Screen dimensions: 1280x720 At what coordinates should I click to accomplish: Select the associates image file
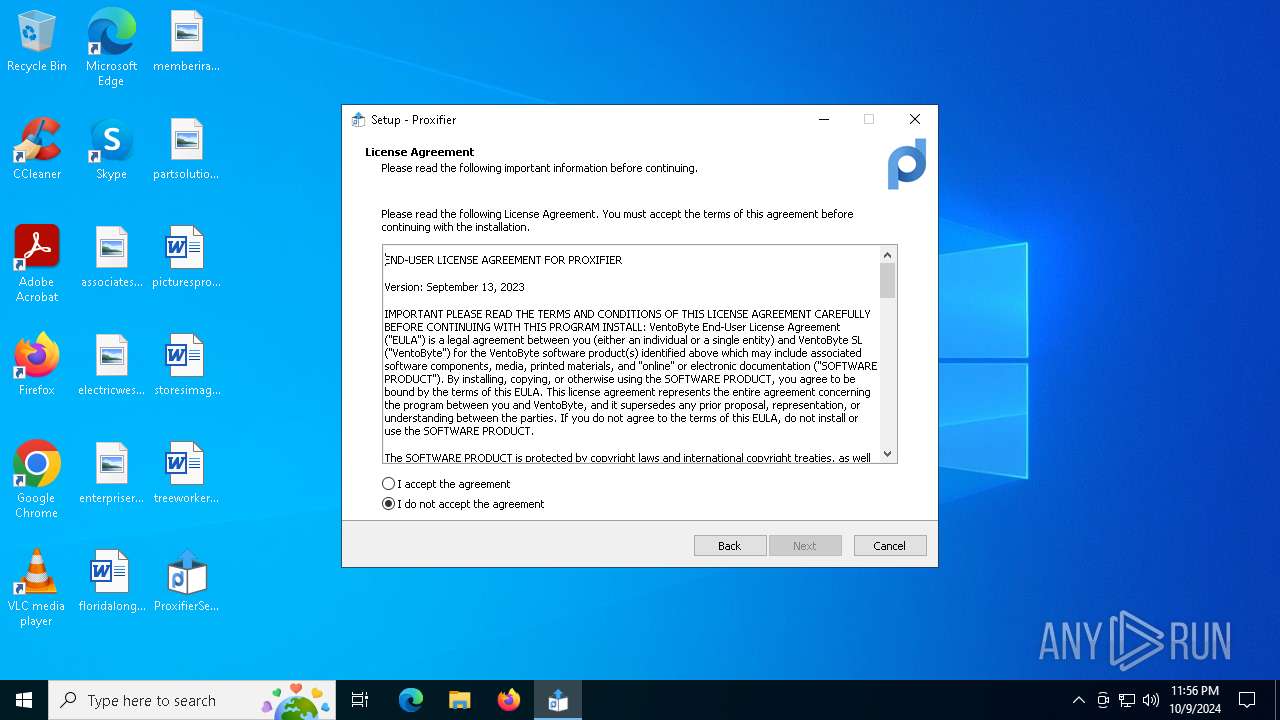coord(111,258)
